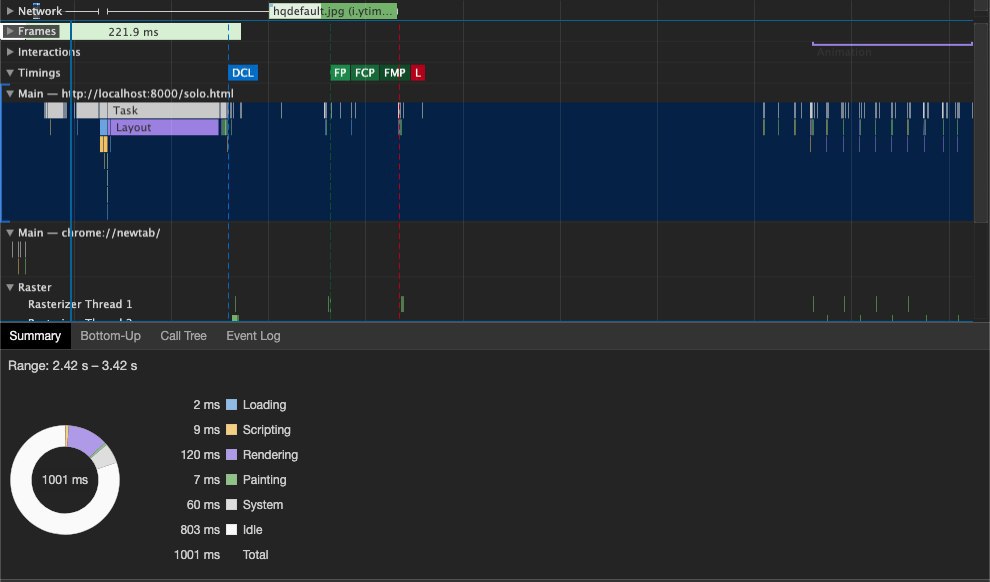Viewport: 990px width, 582px height.
Task: Expand the Network track
Action: coord(10,11)
